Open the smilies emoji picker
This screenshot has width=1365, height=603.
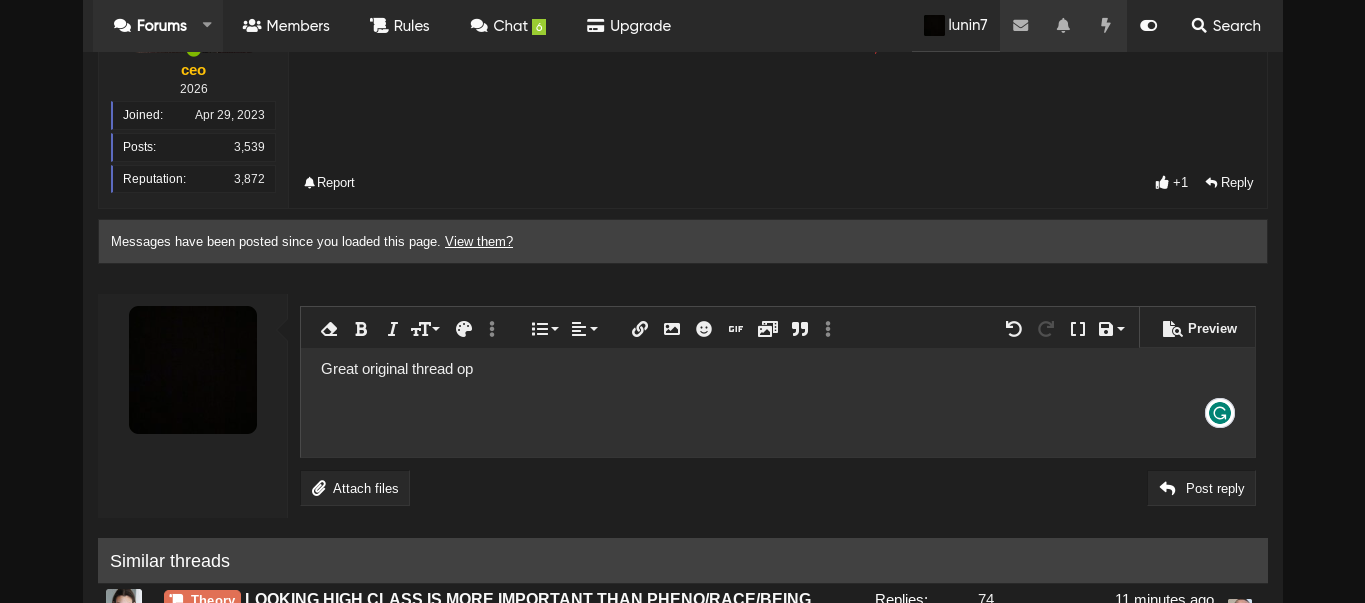coord(704,329)
